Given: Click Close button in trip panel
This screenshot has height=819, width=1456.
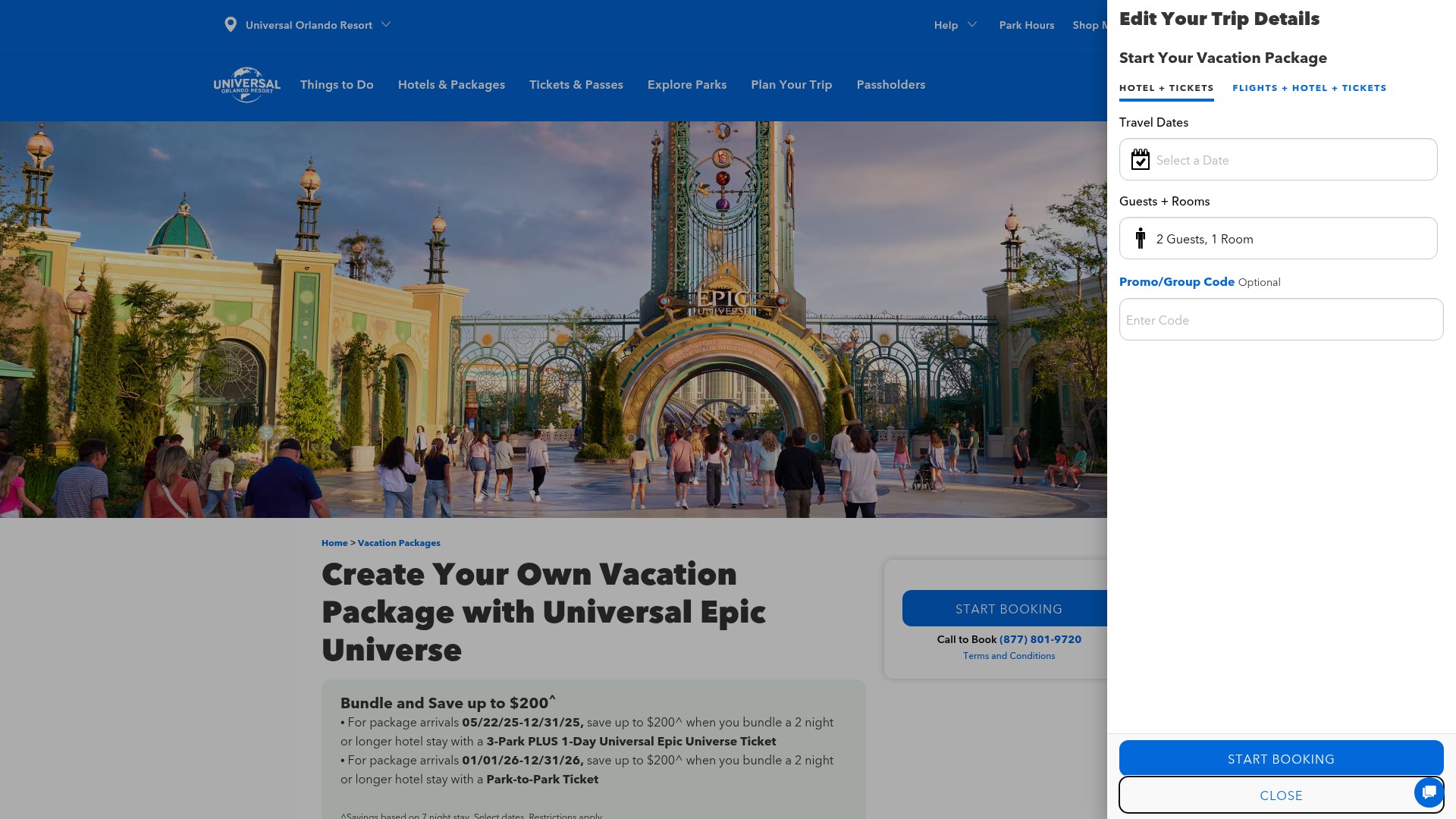Looking at the screenshot, I should (x=1281, y=795).
